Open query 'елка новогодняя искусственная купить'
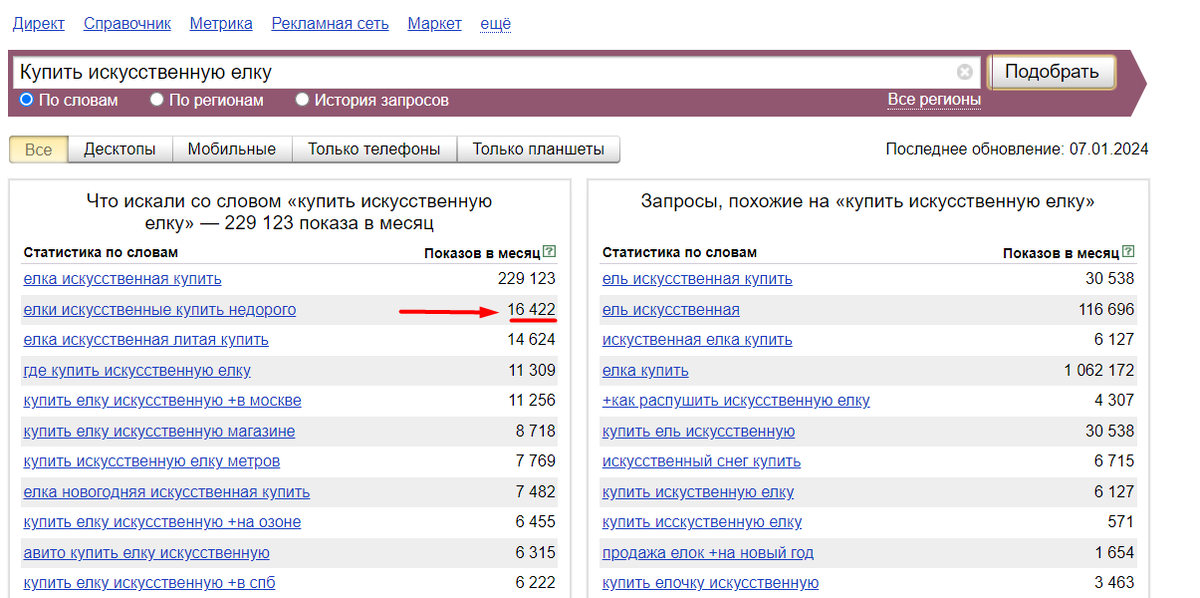1200x598 pixels. pyautogui.click(x=167, y=493)
